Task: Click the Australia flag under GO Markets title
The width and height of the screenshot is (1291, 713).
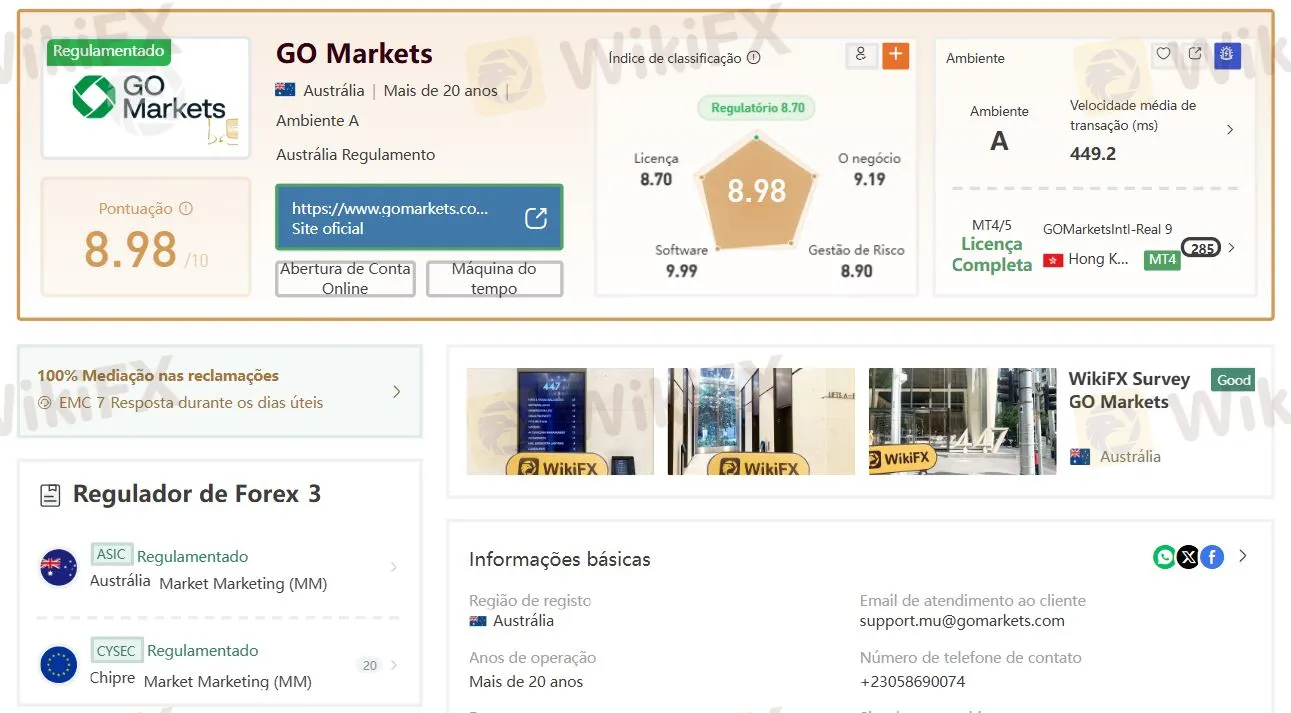Action: tap(285, 90)
